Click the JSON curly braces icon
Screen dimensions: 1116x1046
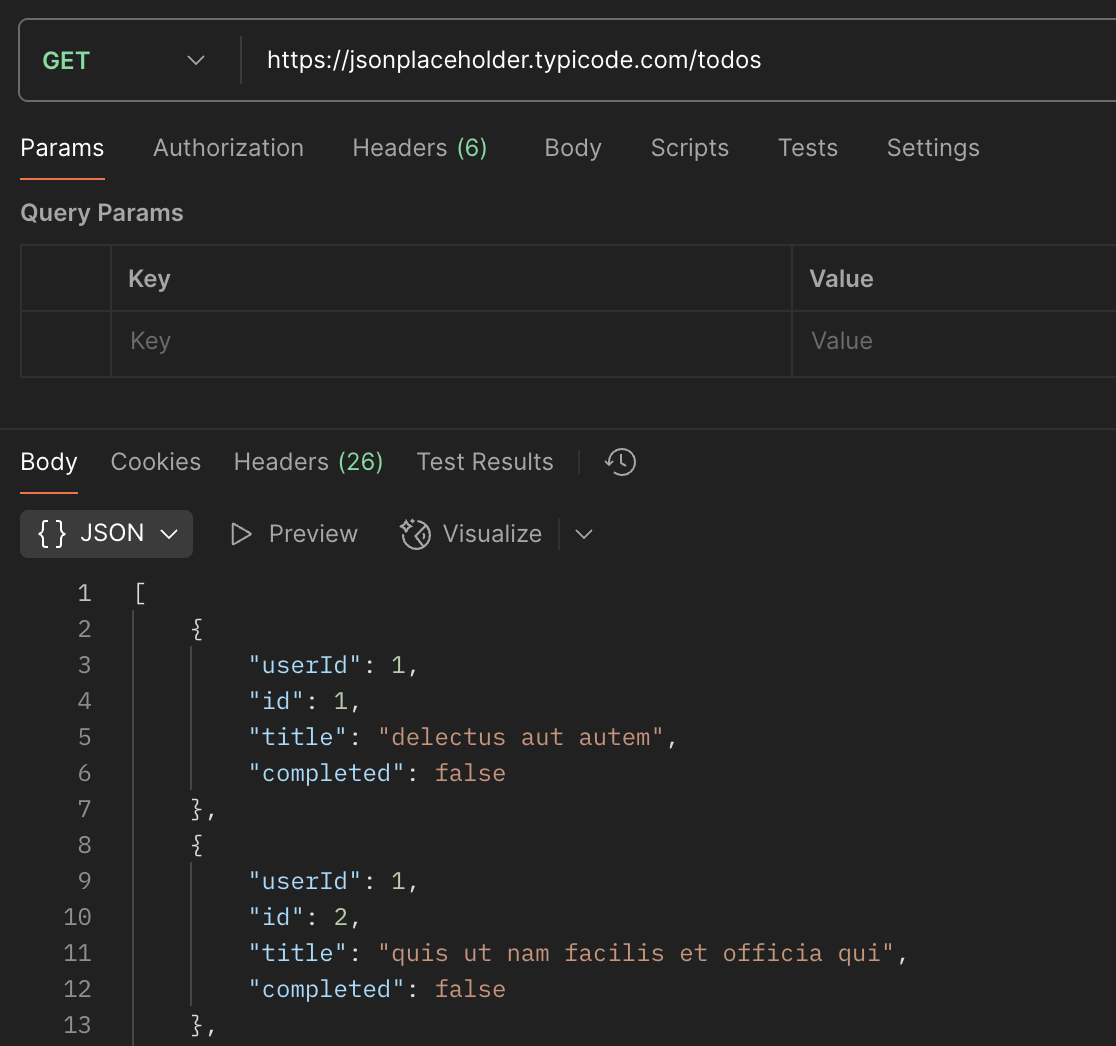(x=52, y=534)
